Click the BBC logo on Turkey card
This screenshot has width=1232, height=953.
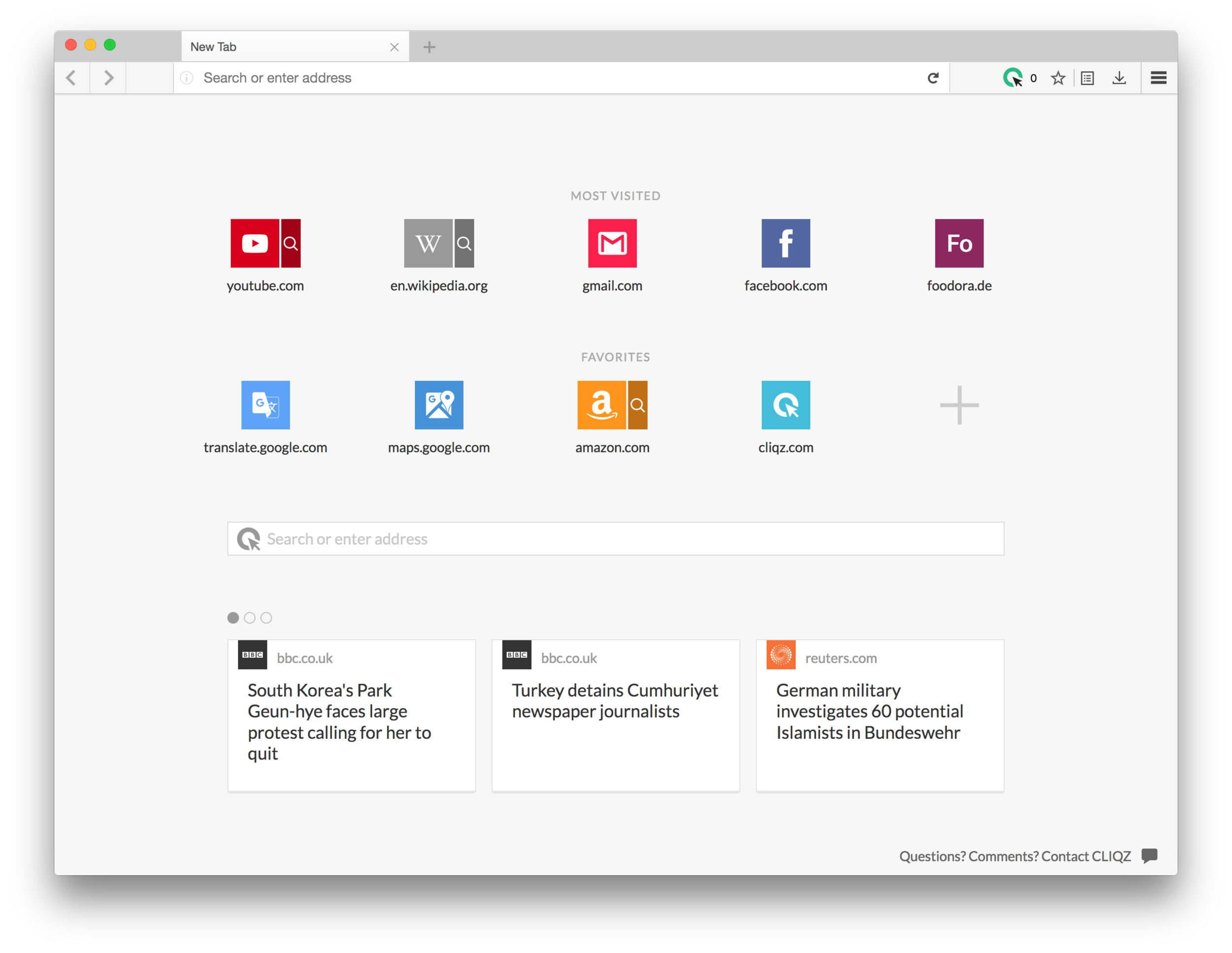pos(517,655)
